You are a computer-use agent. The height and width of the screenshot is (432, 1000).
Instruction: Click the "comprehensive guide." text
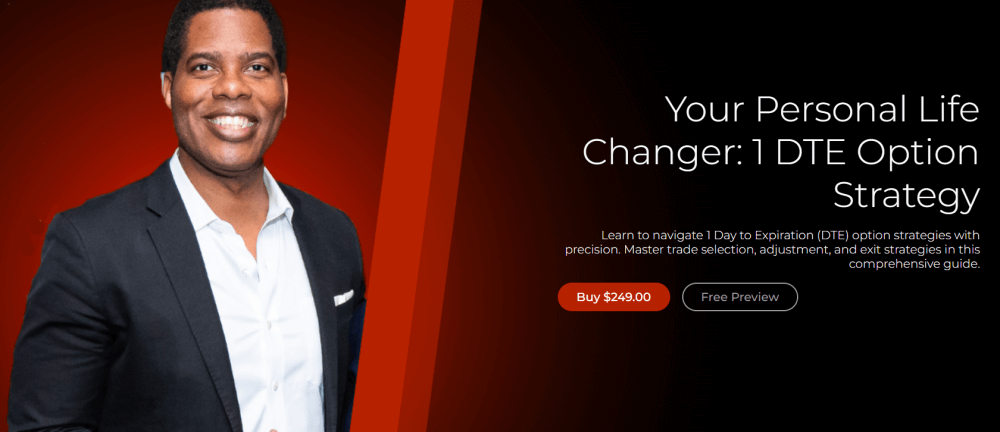(x=914, y=264)
